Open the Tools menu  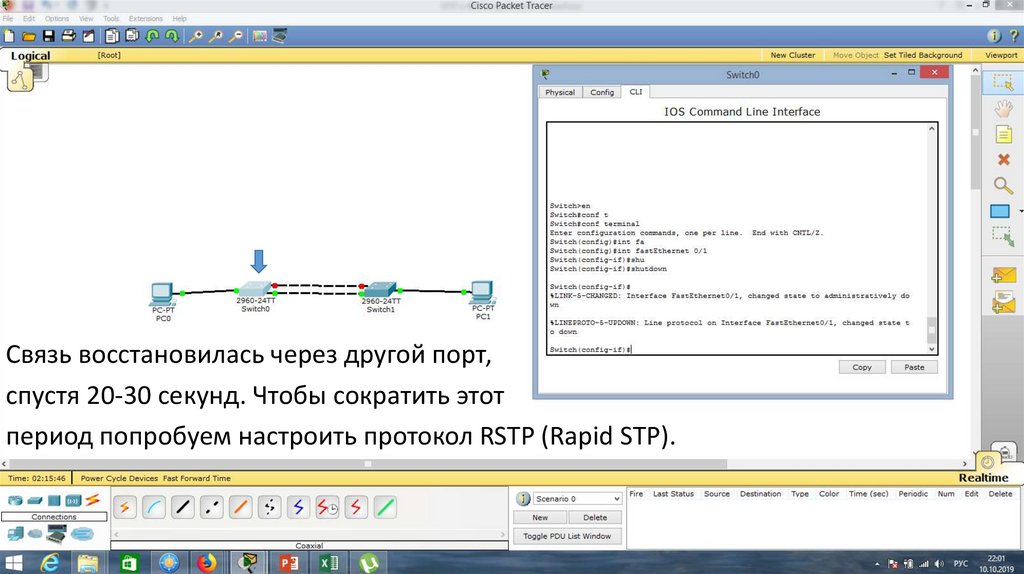pos(111,18)
